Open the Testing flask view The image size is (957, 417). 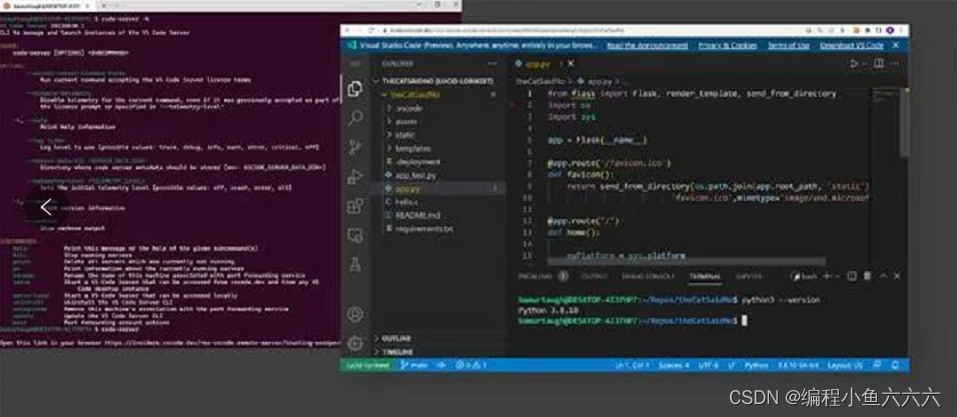(355, 265)
